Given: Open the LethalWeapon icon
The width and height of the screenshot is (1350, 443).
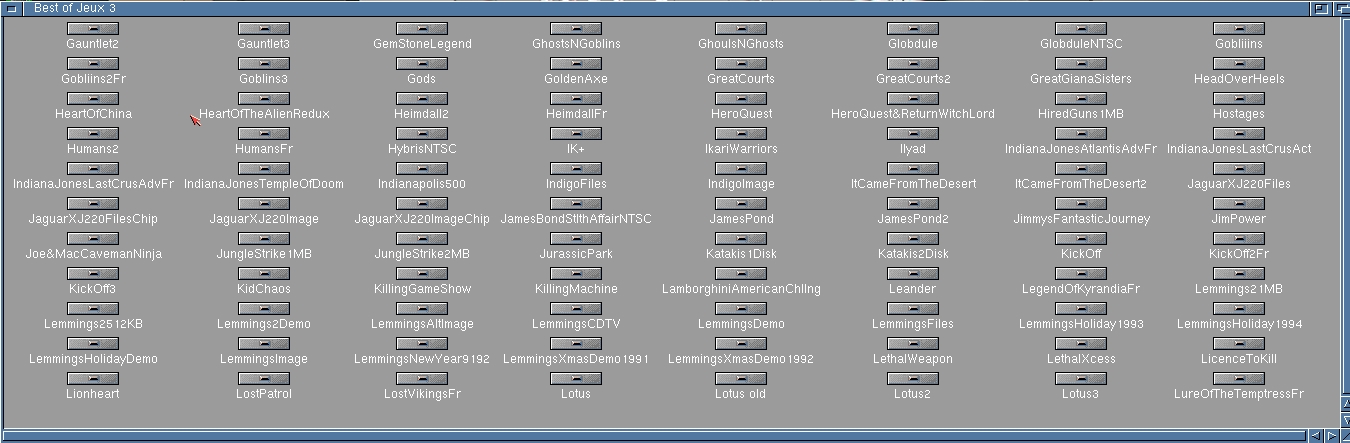Looking at the screenshot, I should coord(913,344).
